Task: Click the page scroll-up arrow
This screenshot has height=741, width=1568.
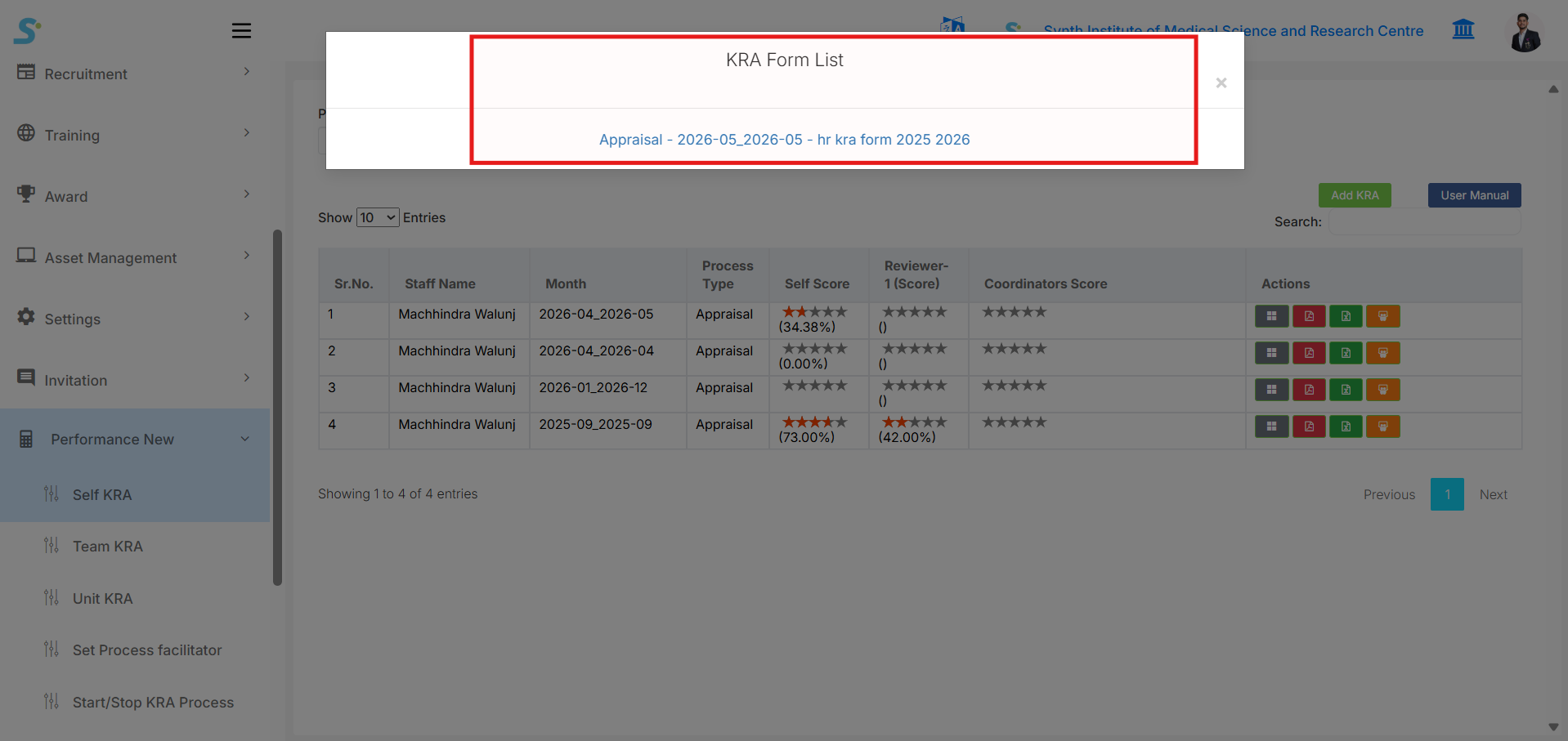Action: (x=1553, y=89)
